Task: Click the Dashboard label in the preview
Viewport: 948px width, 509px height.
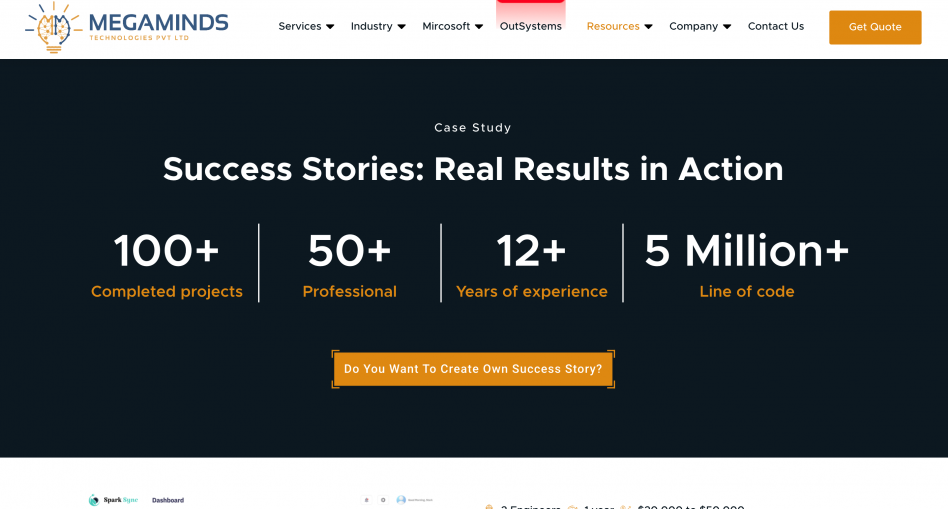Action: coord(168,501)
